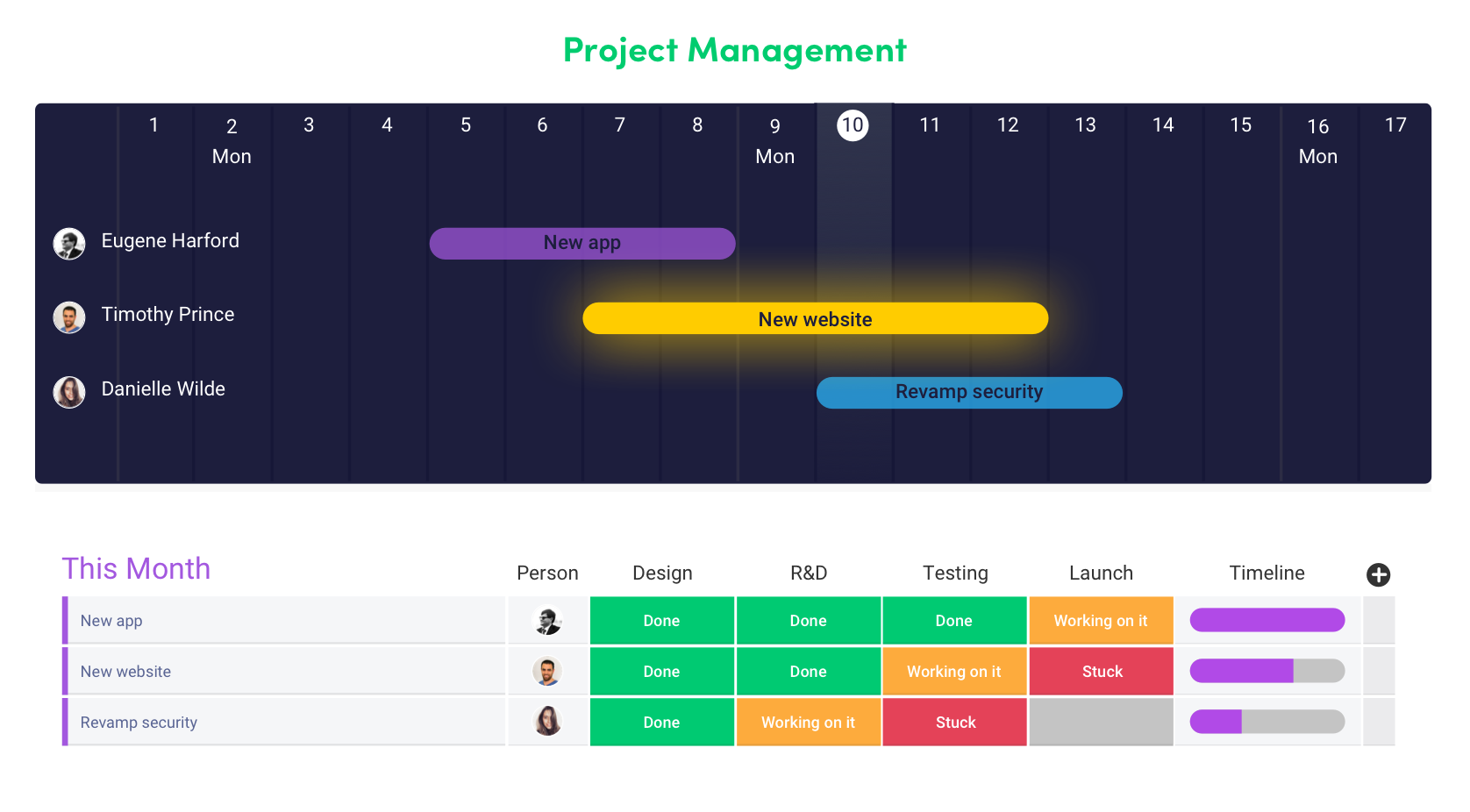The height and width of the screenshot is (812, 1470).
Task: Select the yellow New website bar in the Gantt chart
Action: (815, 318)
